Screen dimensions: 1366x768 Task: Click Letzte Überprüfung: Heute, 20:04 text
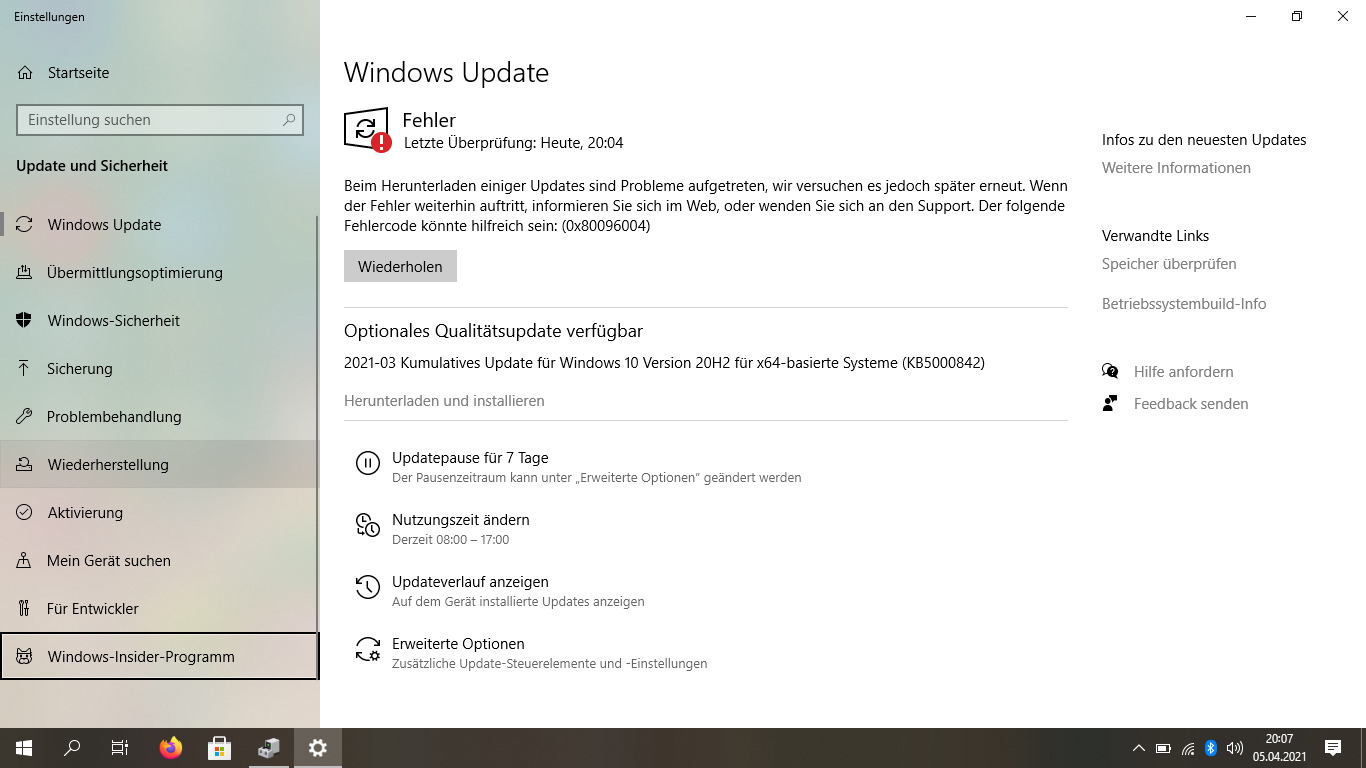pos(513,143)
